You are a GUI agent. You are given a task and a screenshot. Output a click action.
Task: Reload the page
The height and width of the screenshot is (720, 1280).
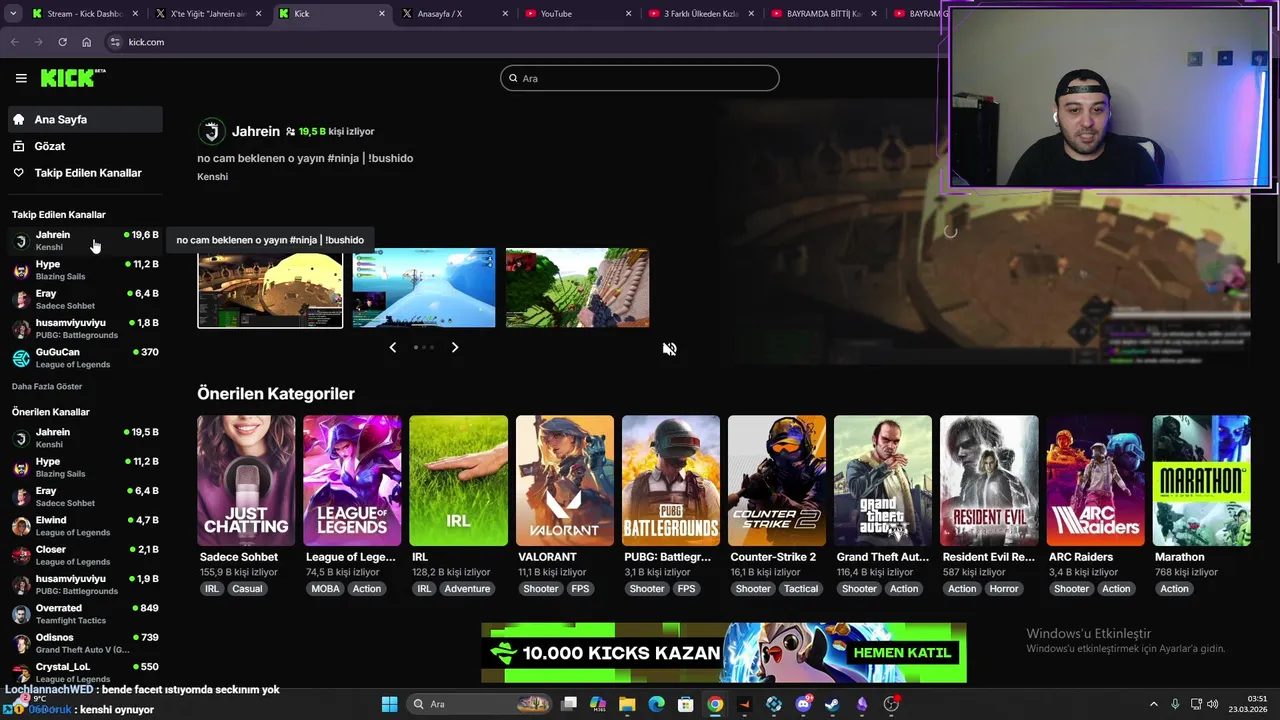62,42
